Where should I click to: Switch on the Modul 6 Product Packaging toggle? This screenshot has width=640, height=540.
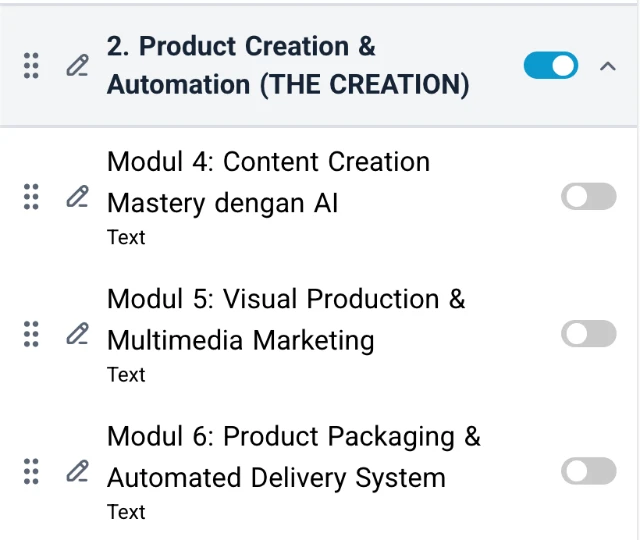(588, 471)
